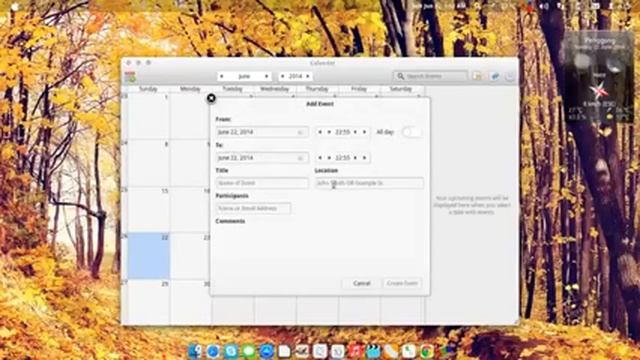640x360 pixels.
Task: Select day 1 in the calendar grid
Action: point(148,116)
